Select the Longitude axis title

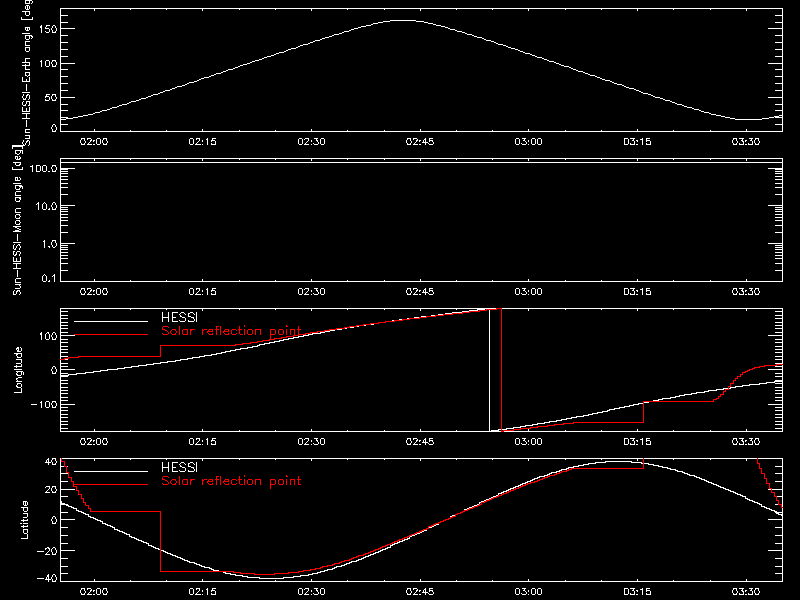click(18, 370)
